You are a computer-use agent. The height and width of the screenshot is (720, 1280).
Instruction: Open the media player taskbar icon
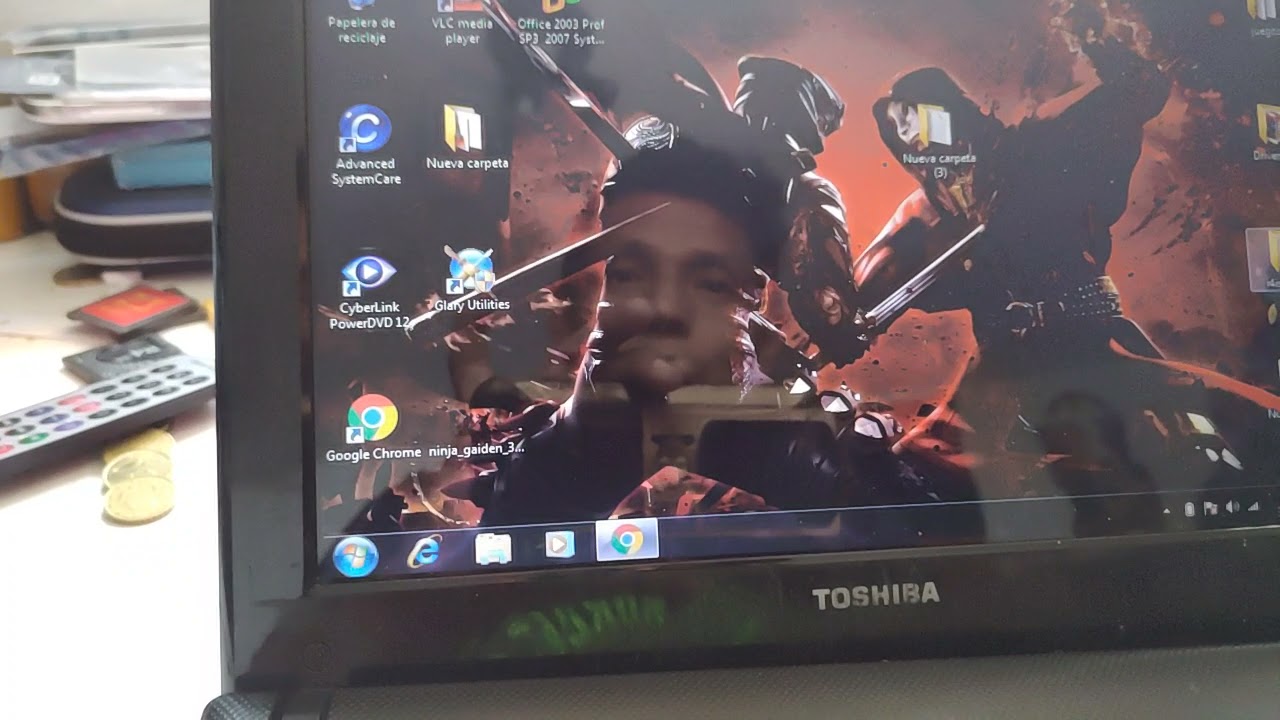tap(559, 544)
